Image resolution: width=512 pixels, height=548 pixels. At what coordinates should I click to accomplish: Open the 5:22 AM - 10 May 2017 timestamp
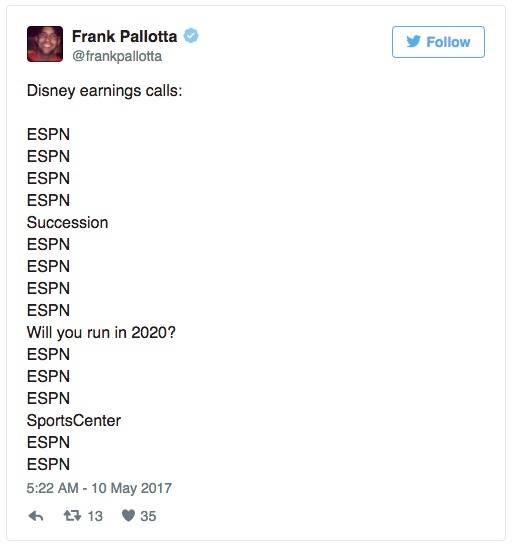click(x=99, y=488)
